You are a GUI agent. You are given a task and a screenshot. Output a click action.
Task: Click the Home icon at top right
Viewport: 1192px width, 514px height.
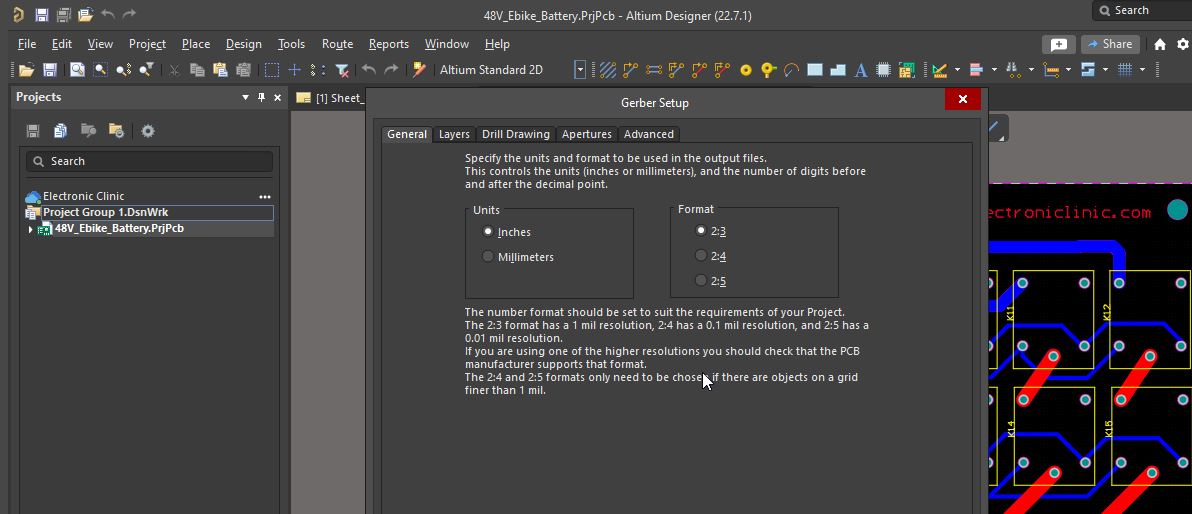(x=1159, y=44)
